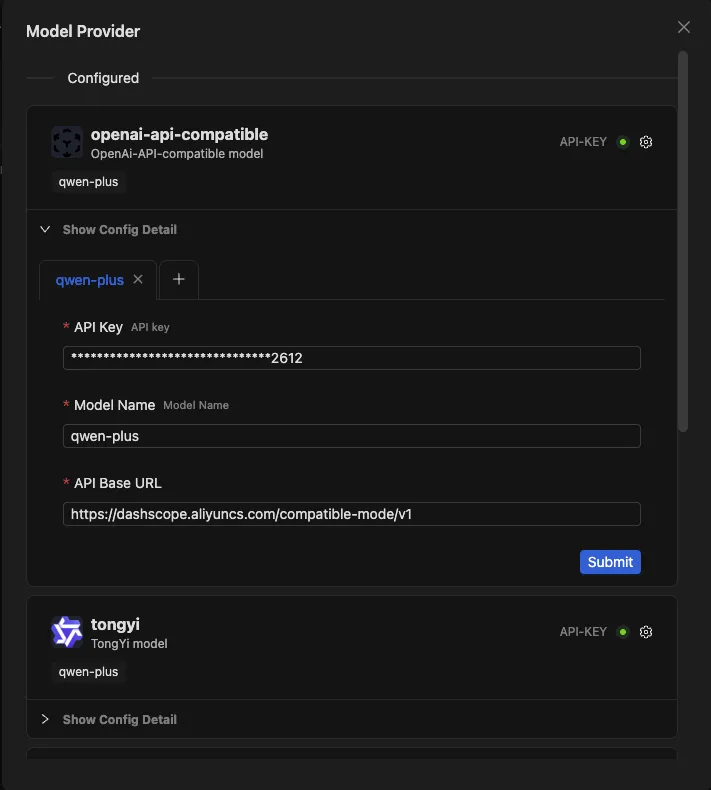Click green status dot of openai-api-compatible
The image size is (711, 790).
(623, 142)
